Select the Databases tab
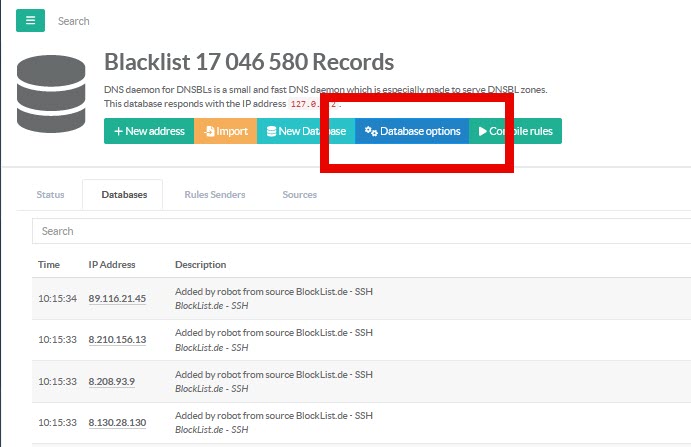 click(x=124, y=194)
